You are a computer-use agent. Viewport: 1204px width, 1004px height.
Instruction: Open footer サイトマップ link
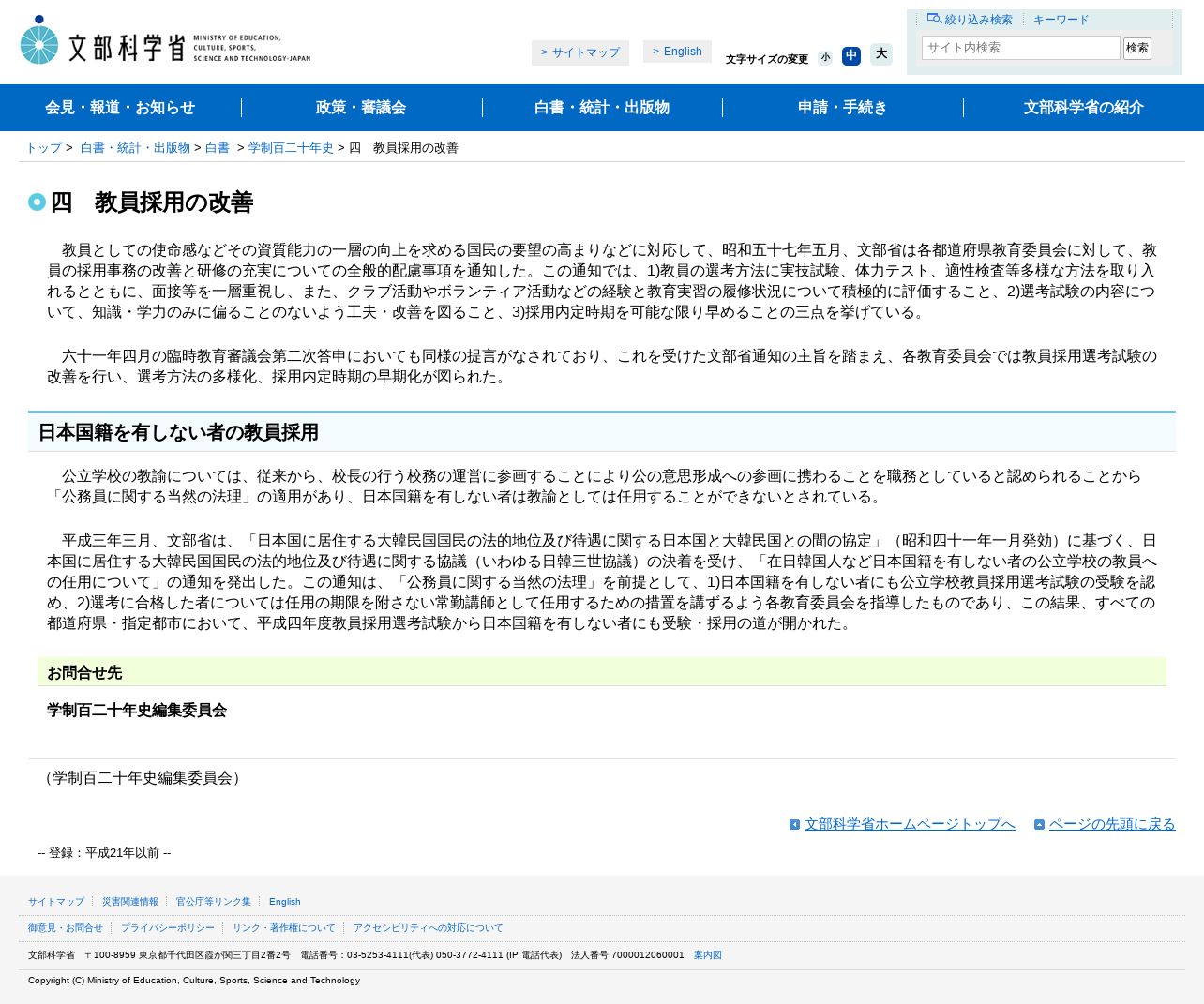[x=56, y=902]
